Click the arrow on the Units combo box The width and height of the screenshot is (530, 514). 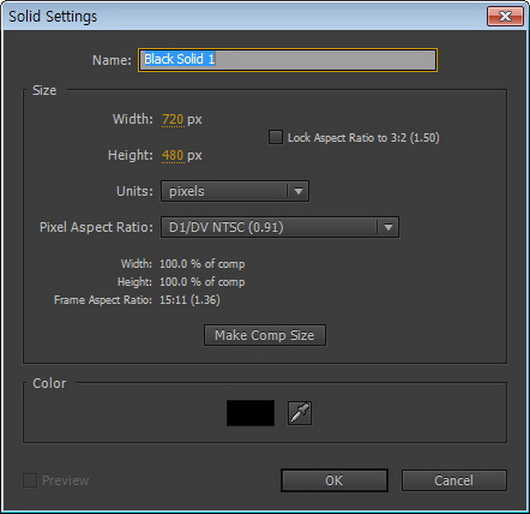pyautogui.click(x=298, y=191)
